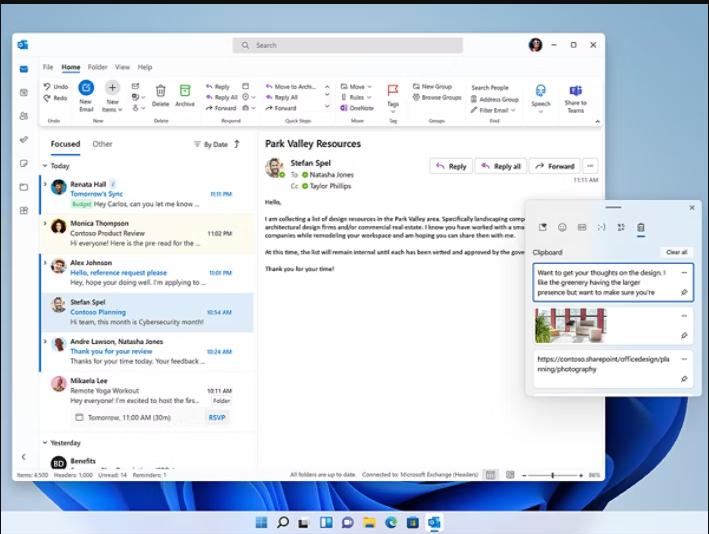Click Reply in the Respond group
This screenshot has width=709, height=534.
pos(217,86)
